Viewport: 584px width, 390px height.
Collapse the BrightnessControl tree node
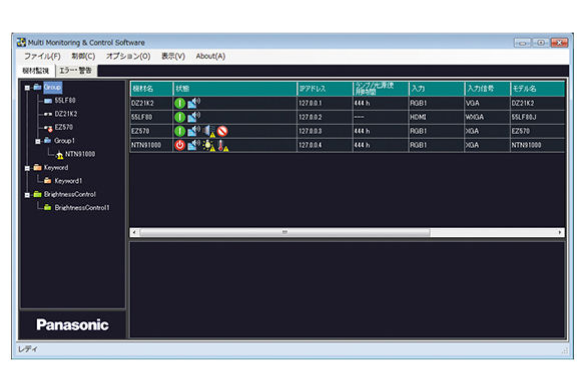[x=27, y=195]
